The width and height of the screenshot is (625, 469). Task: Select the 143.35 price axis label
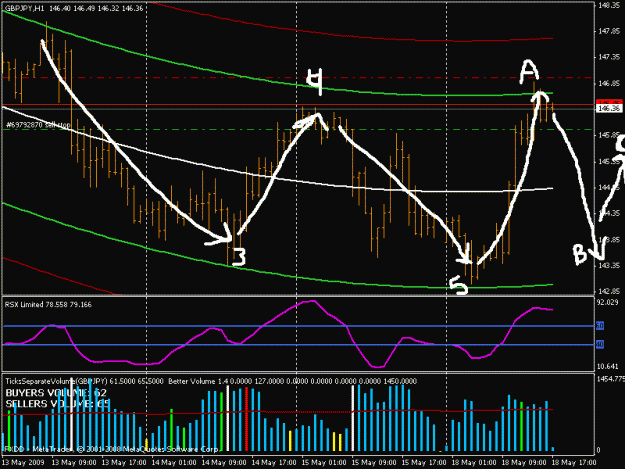point(609,265)
